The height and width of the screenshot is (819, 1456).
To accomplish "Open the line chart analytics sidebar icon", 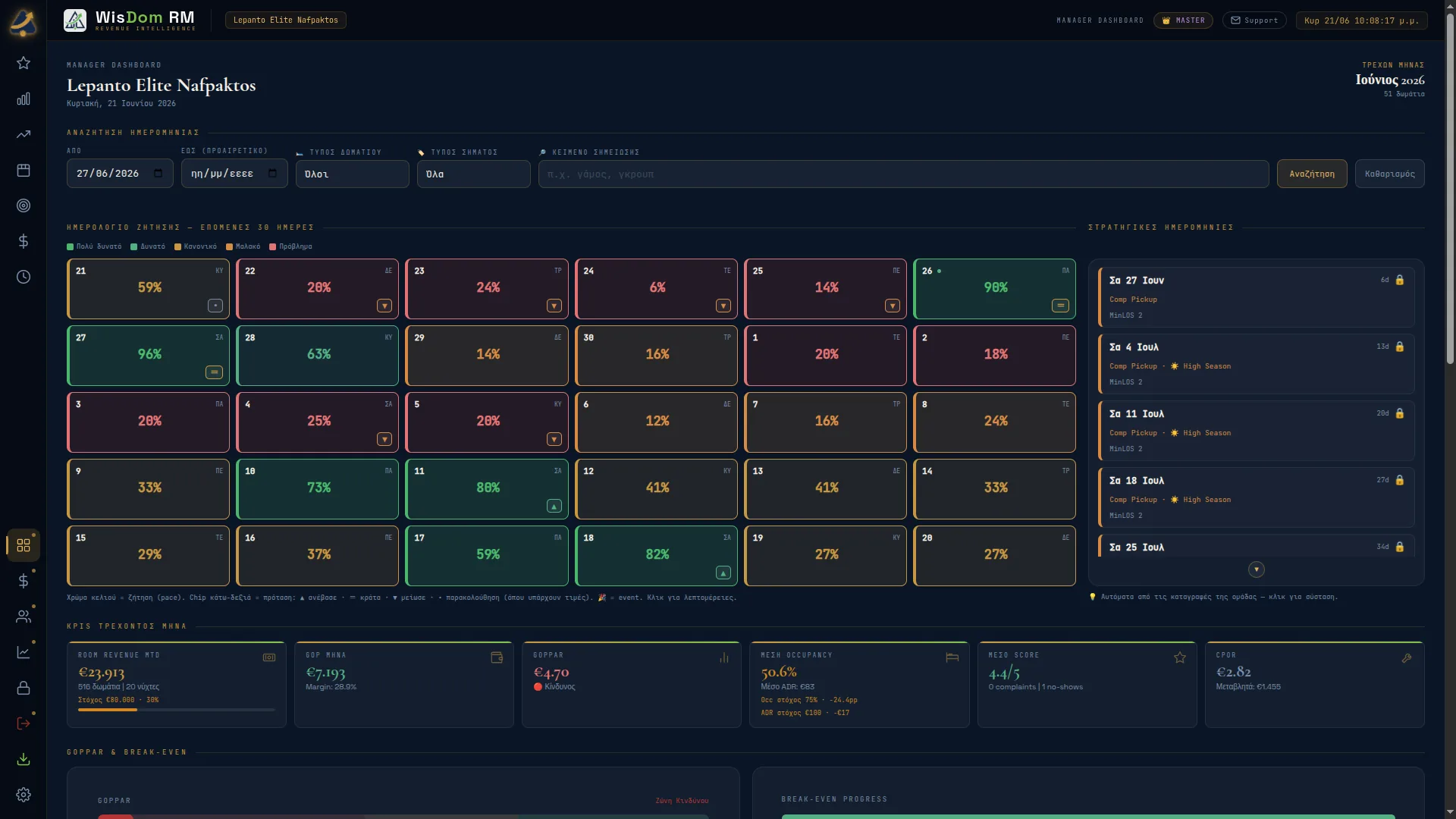I will (24, 652).
